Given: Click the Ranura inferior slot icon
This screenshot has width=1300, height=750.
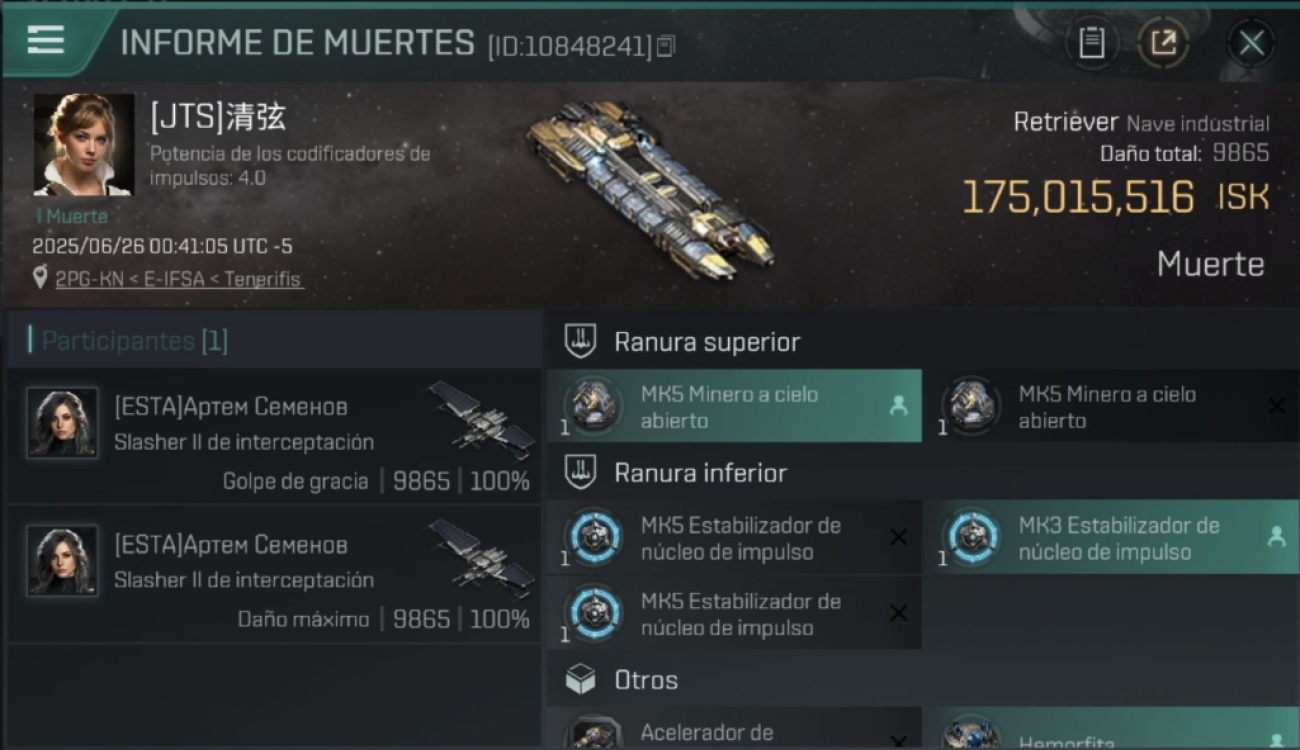Looking at the screenshot, I should click(x=581, y=472).
